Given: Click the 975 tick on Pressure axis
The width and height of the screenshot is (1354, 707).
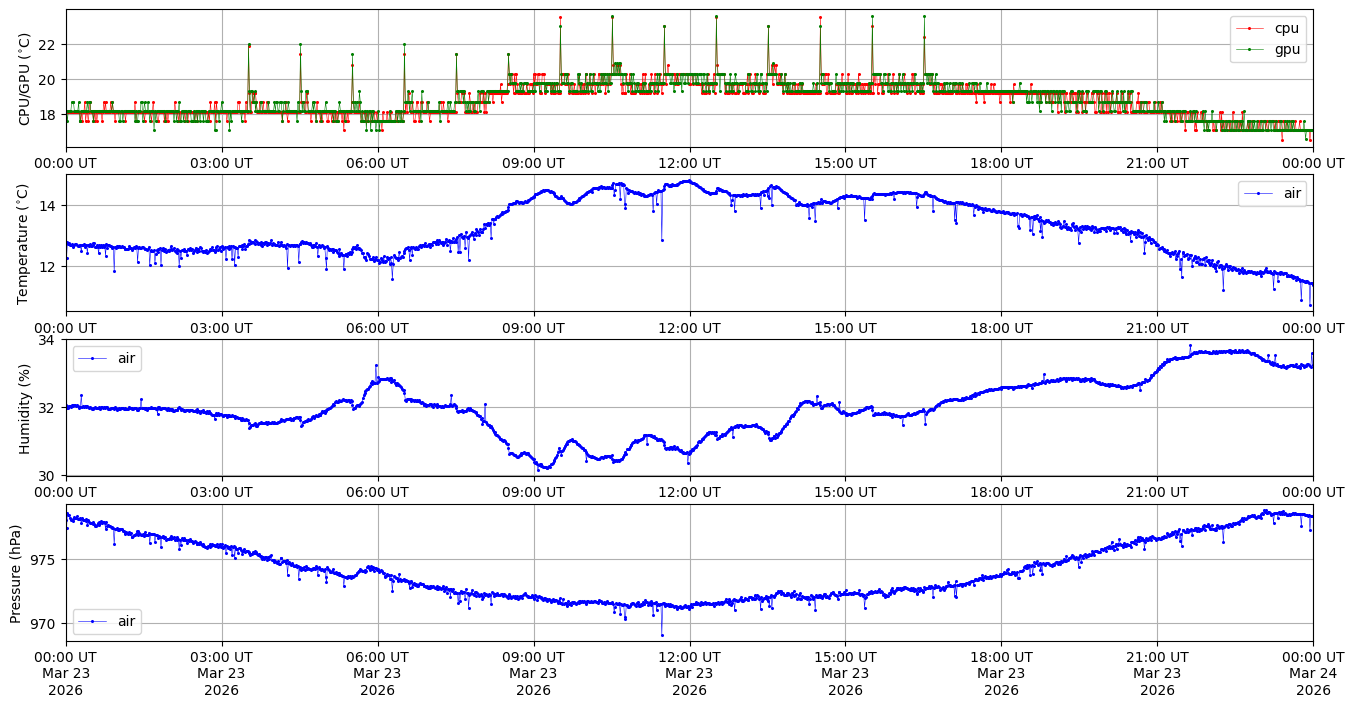Looking at the screenshot, I should (x=47, y=560).
